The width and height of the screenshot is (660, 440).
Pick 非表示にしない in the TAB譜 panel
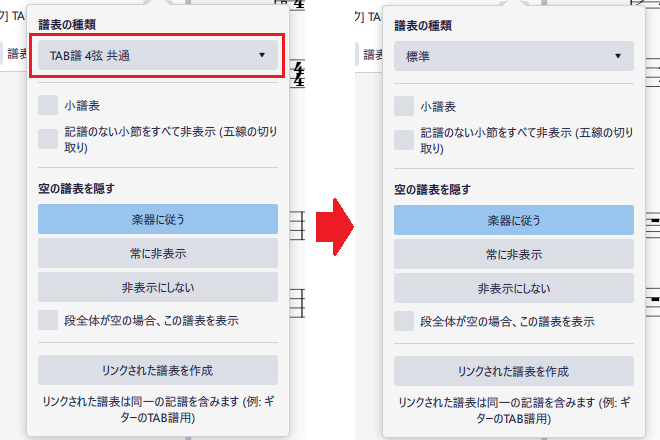[x=157, y=287]
